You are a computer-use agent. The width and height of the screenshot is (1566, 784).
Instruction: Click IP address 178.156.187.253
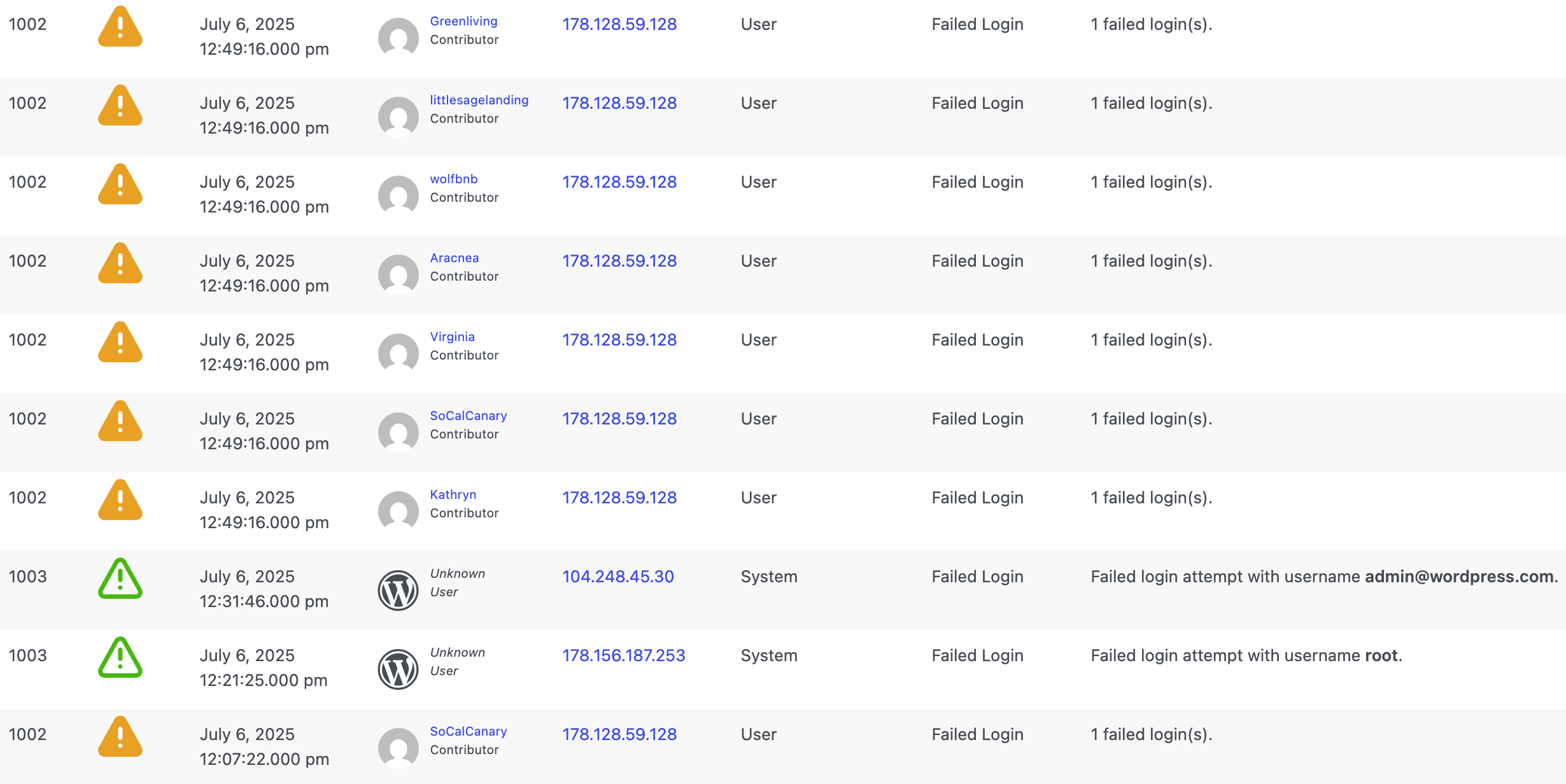pyautogui.click(x=623, y=655)
